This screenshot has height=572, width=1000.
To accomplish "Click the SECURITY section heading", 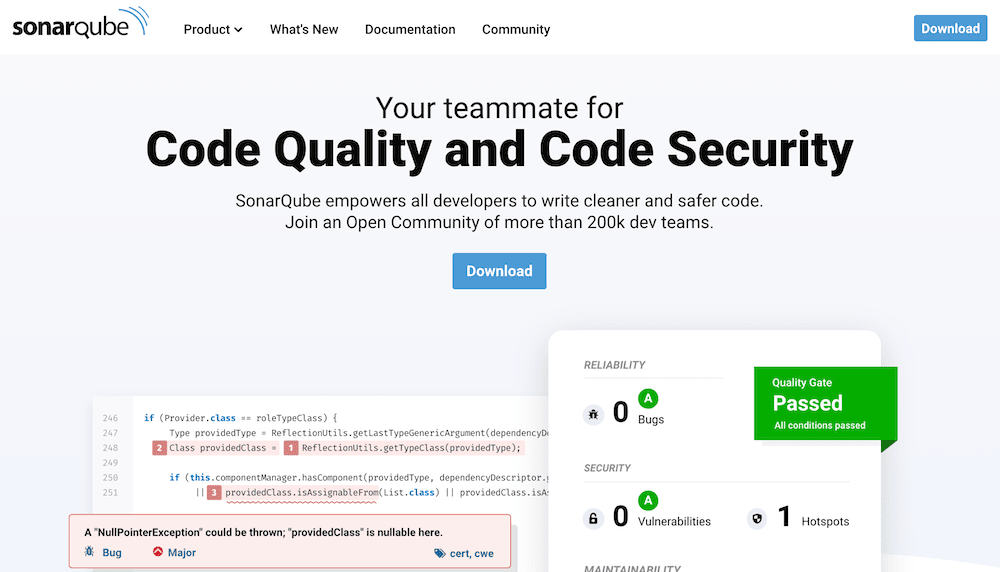I will click(607, 468).
